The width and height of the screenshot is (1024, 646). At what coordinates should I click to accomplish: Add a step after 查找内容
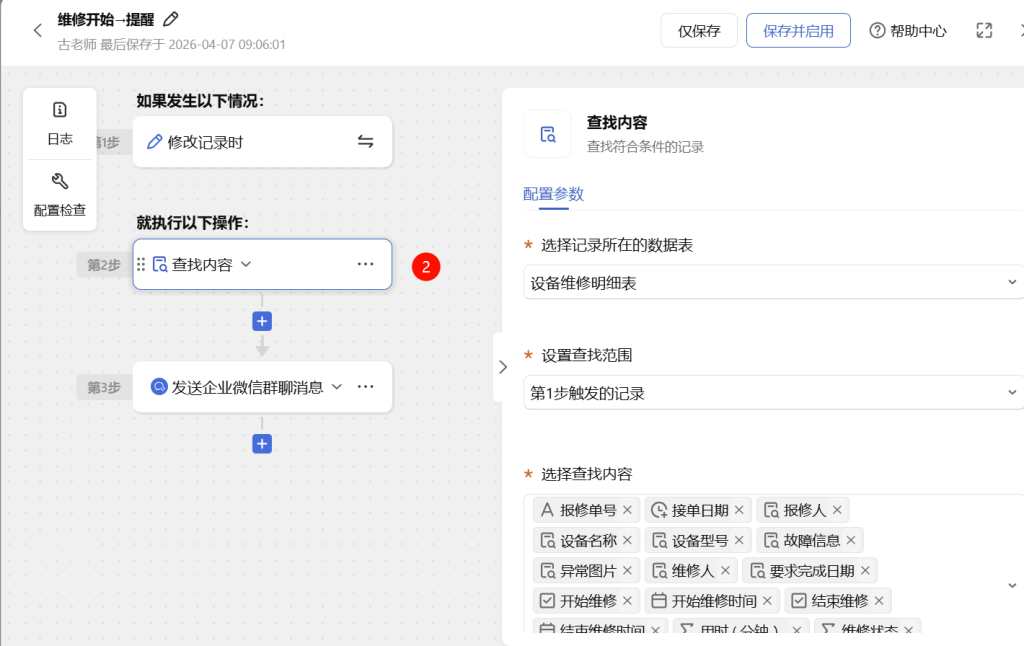coord(262,321)
